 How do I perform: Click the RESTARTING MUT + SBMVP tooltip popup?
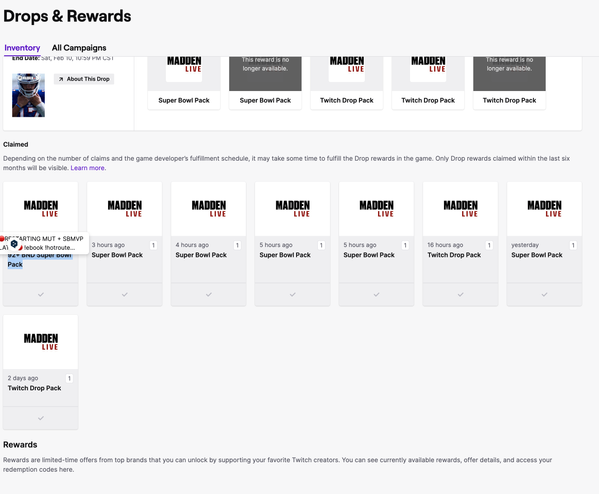pos(44,243)
